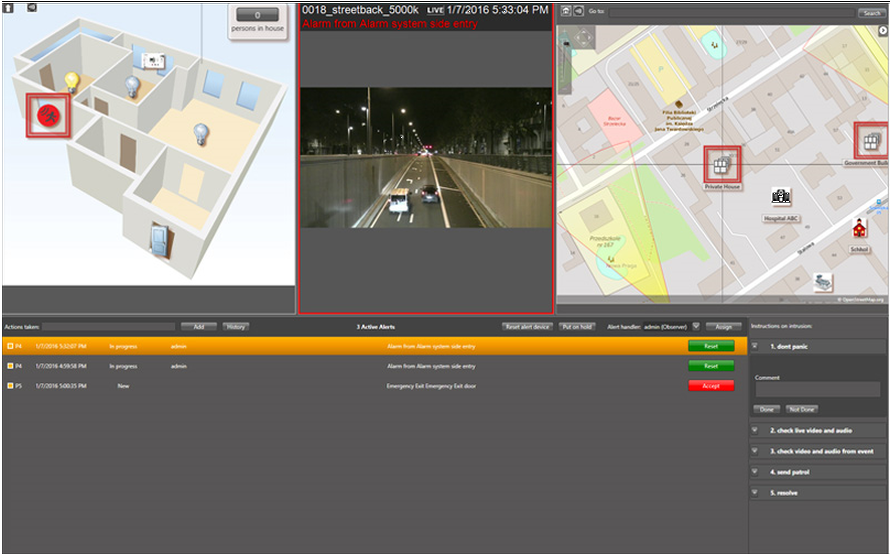The width and height of the screenshot is (890, 555).
Task: Accept the Emergency Exit door alert
Action: [710, 385]
